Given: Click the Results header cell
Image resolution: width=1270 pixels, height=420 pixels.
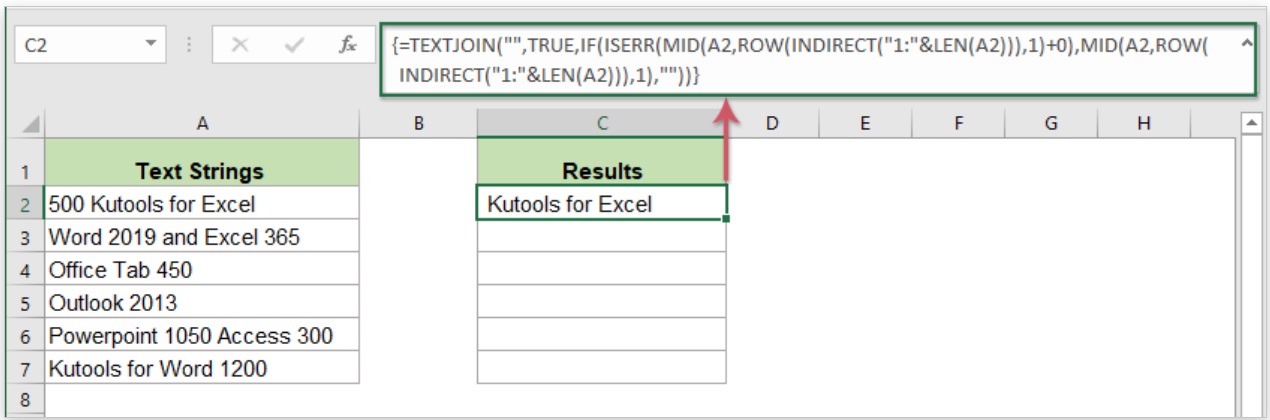Looking at the screenshot, I should [602, 163].
